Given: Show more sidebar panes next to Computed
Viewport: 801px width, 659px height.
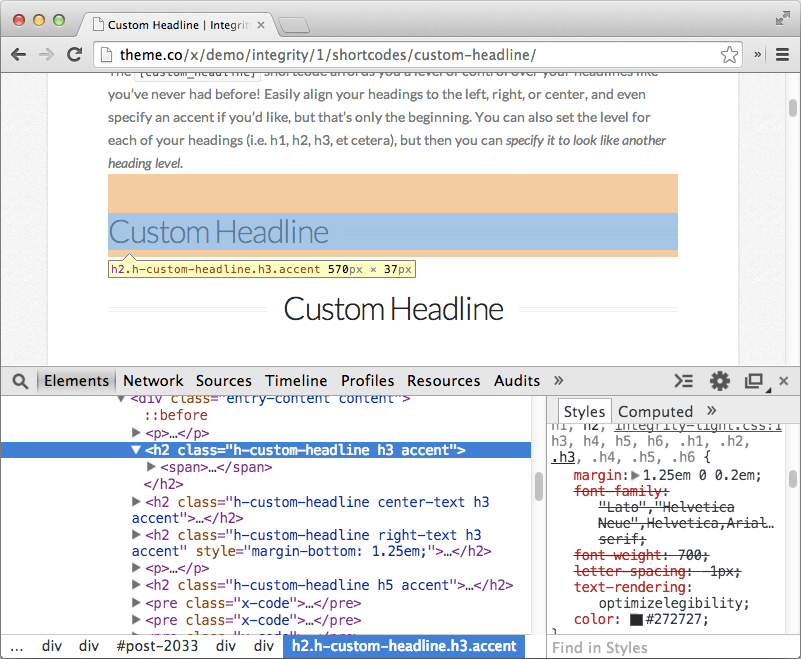Looking at the screenshot, I should click(712, 410).
